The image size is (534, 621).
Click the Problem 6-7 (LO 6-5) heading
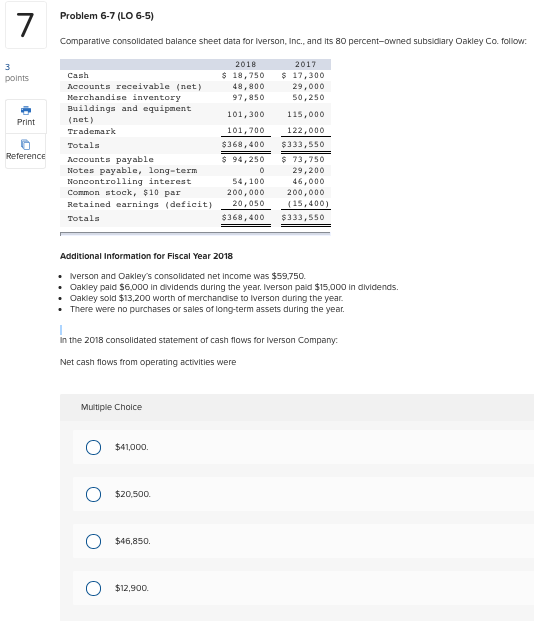pyautogui.click(x=107, y=16)
